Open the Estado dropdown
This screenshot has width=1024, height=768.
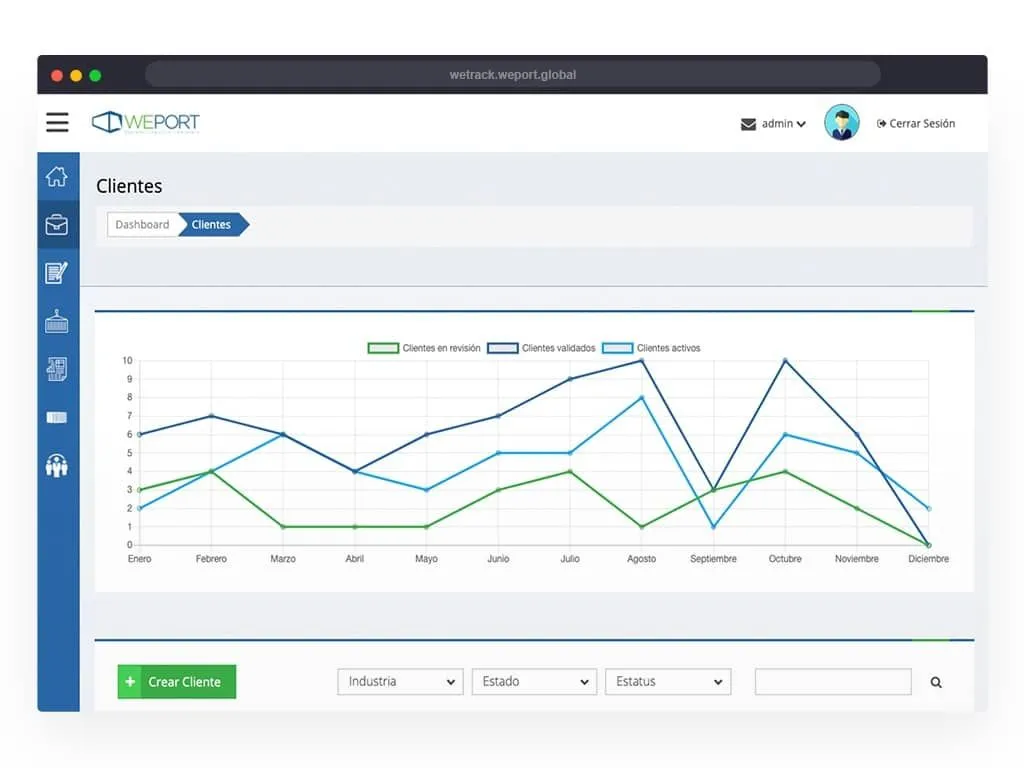tap(533, 681)
